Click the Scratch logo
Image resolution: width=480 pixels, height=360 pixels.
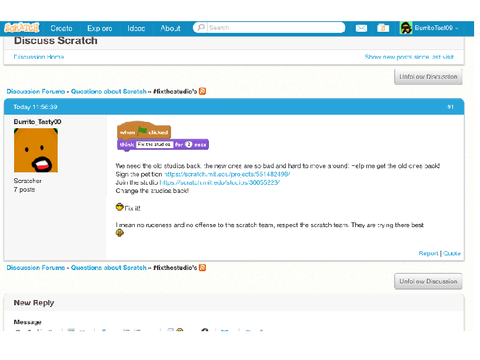[x=22, y=28]
